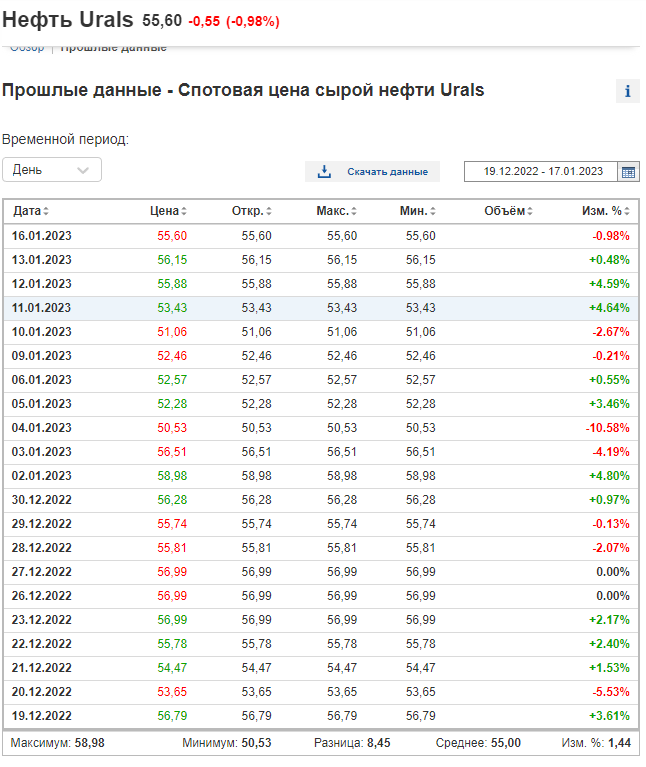Click Скачать данные button
The height and width of the screenshot is (767, 646).
click(372, 172)
